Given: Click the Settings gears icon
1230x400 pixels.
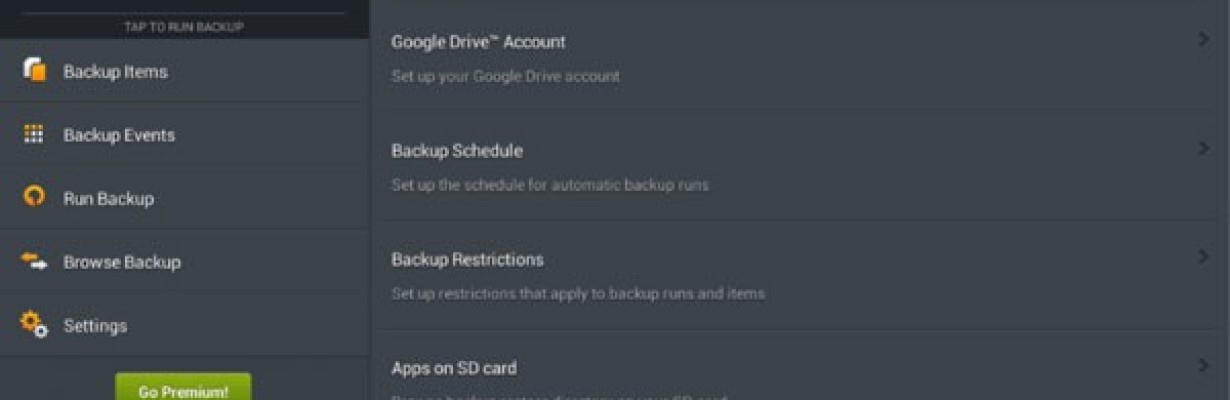Looking at the screenshot, I should point(34,324).
